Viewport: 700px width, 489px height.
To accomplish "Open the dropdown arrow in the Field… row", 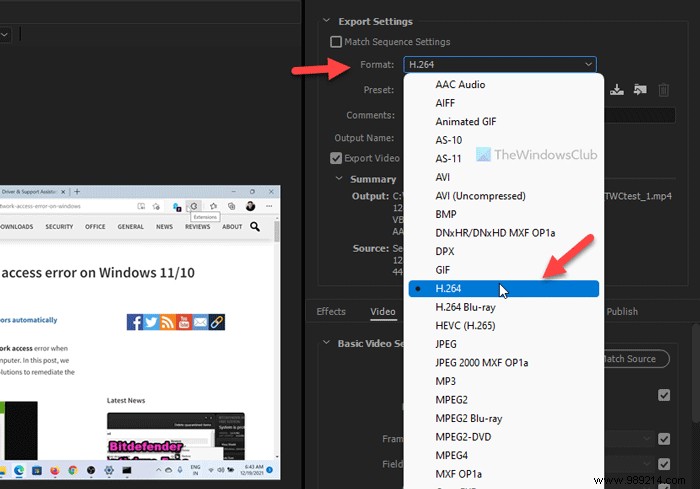I will point(646,464).
